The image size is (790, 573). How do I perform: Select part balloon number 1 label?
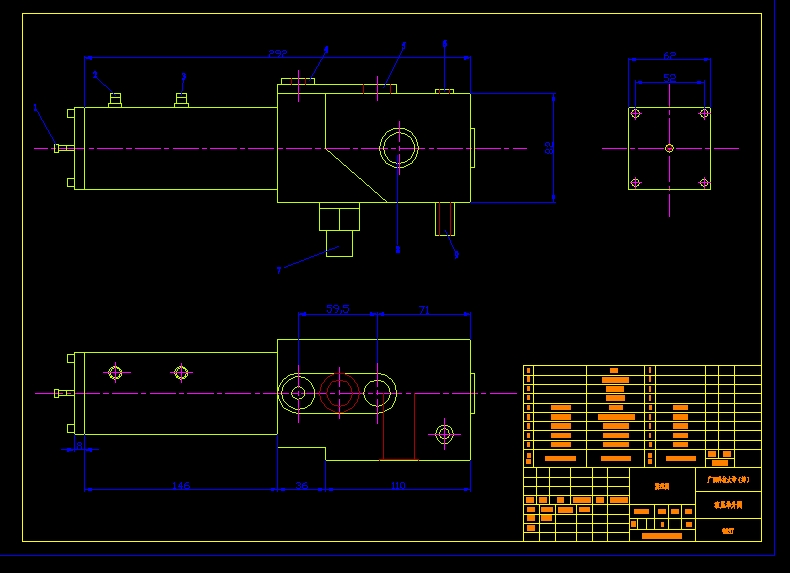pyautogui.click(x=35, y=107)
